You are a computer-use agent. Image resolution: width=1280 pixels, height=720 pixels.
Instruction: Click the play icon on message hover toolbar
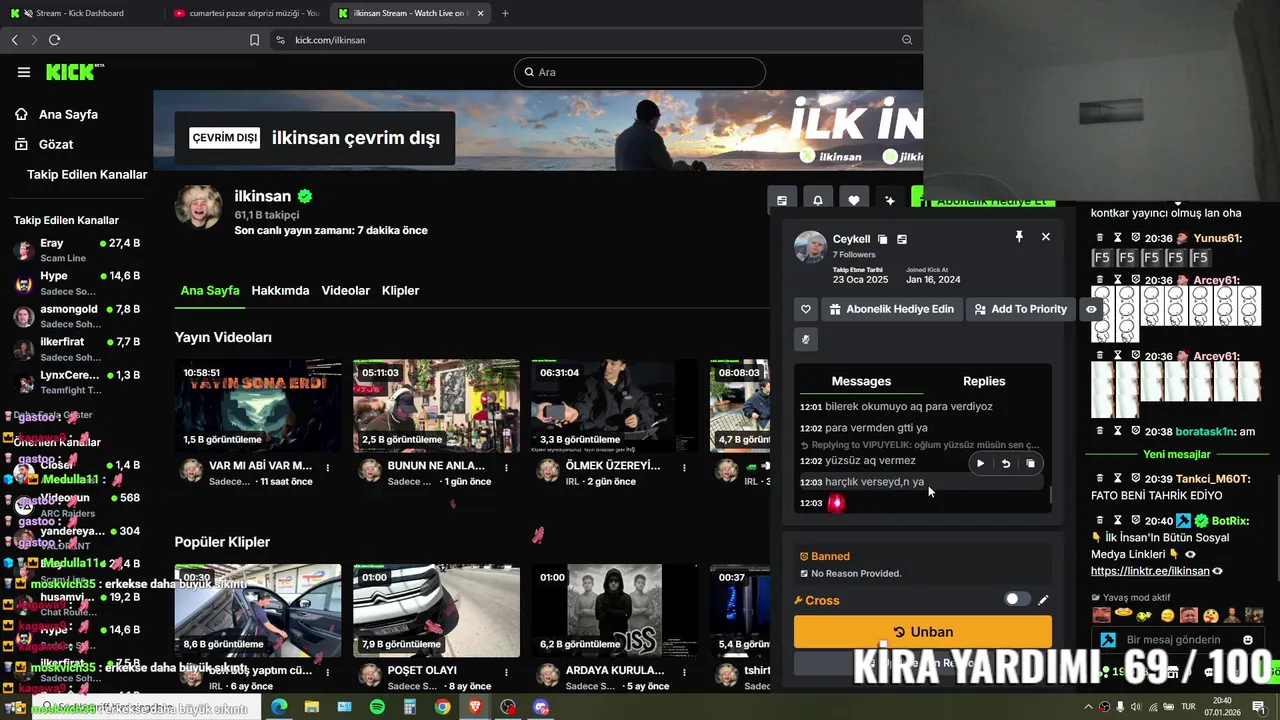pos(980,463)
